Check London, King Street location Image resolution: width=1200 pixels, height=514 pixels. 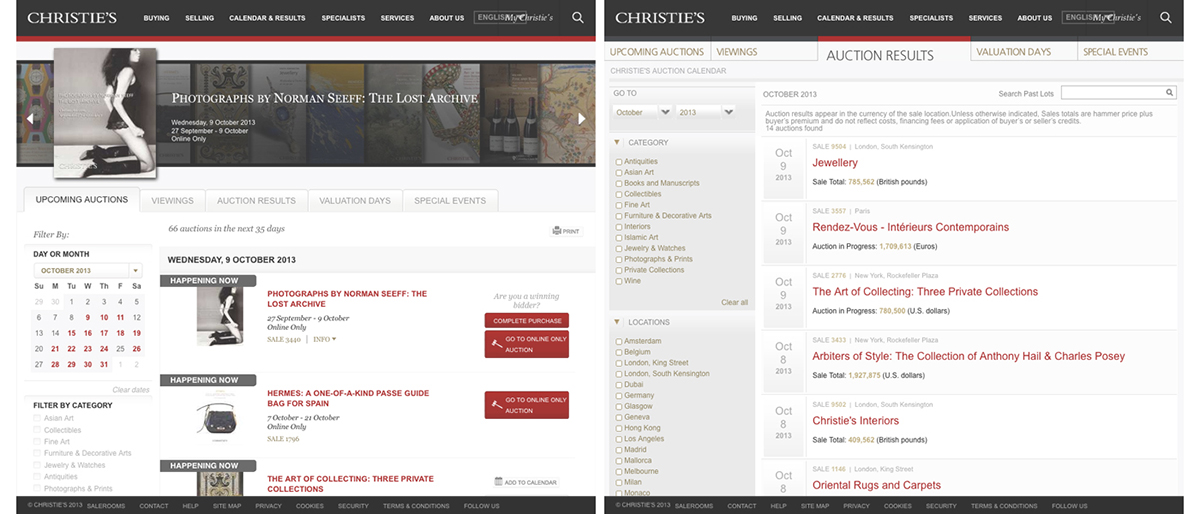[x=619, y=363]
